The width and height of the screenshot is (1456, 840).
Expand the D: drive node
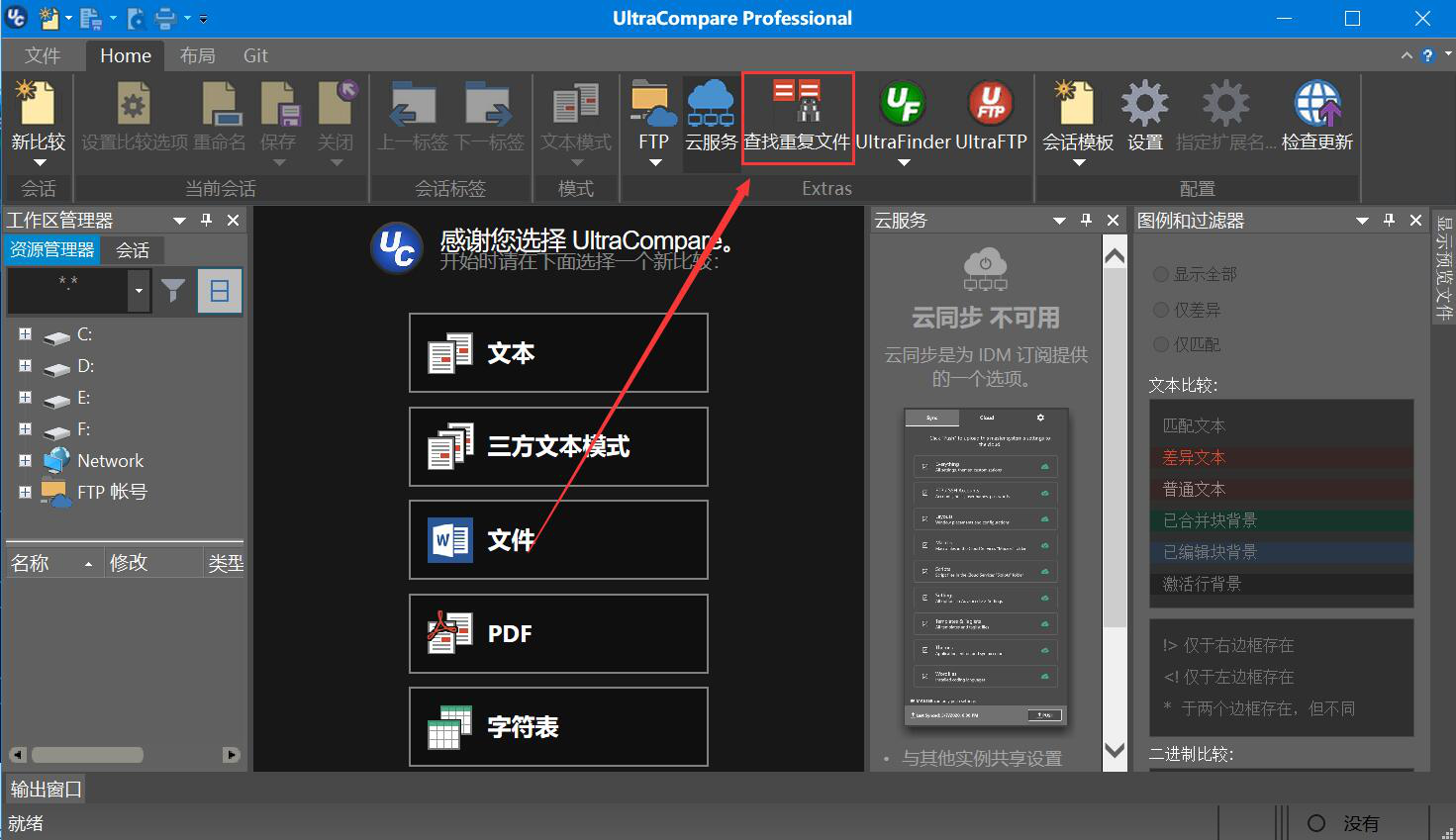tap(25, 366)
